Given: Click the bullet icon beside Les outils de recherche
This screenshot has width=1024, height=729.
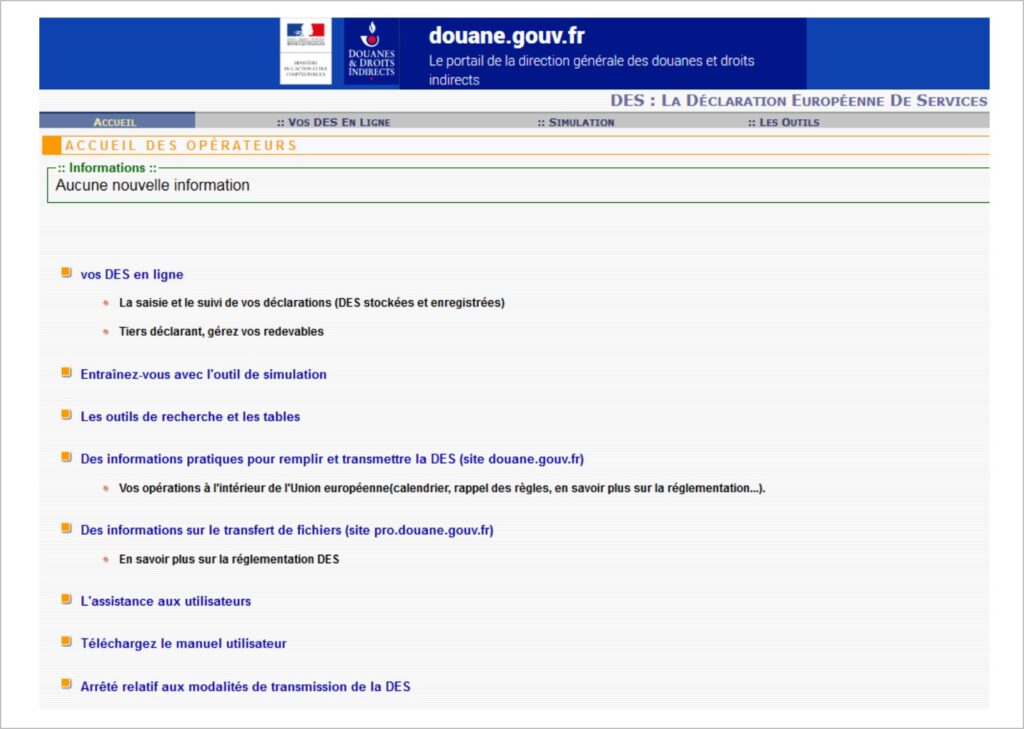Looking at the screenshot, I should click(66, 414).
